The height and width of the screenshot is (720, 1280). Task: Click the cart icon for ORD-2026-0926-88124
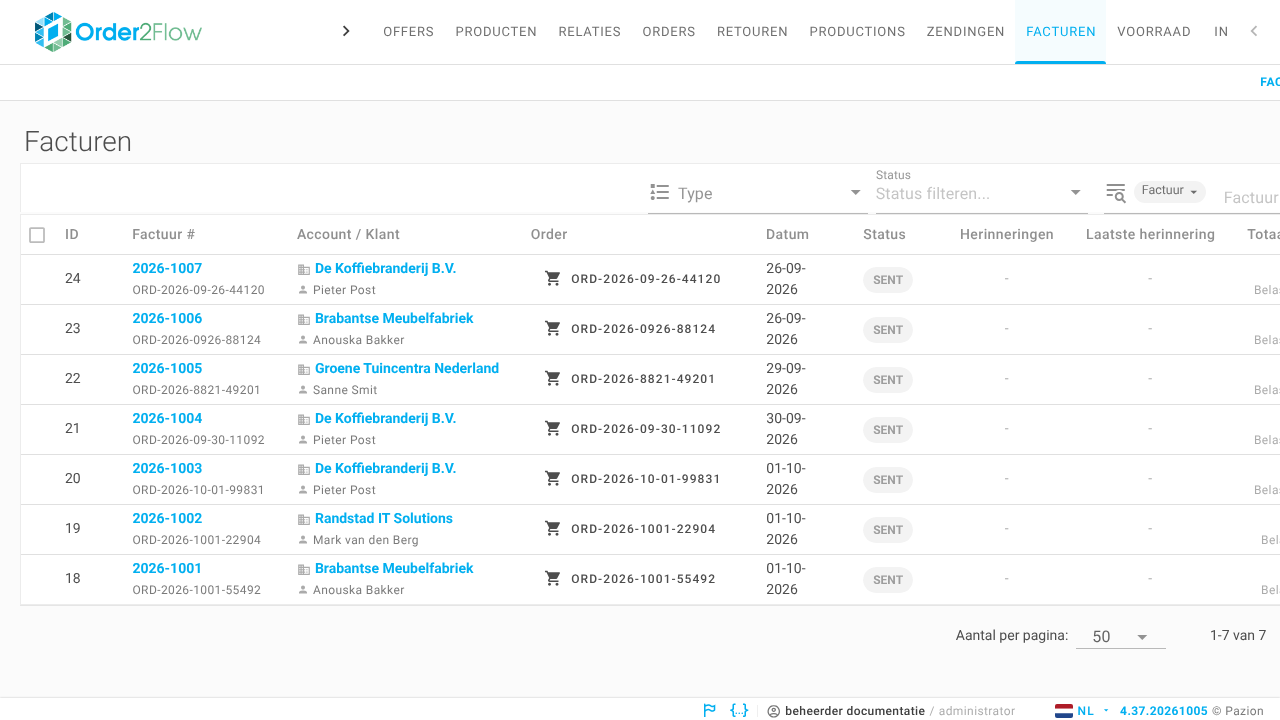553,328
